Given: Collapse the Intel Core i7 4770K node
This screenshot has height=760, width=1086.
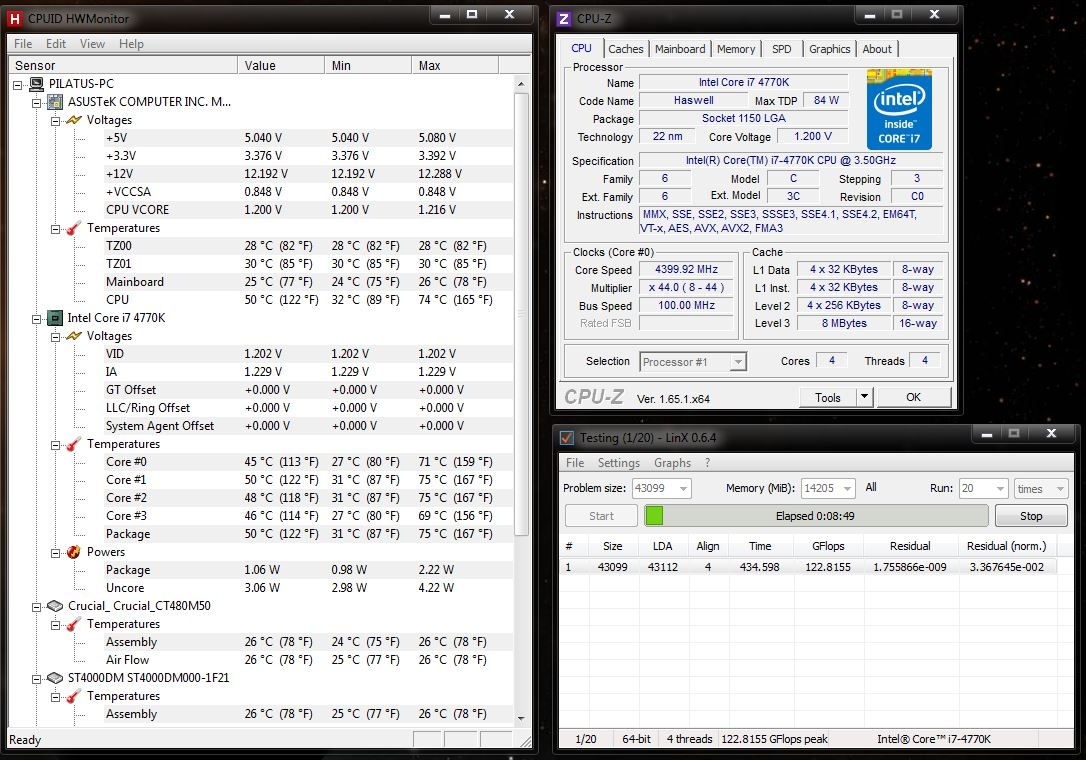Looking at the screenshot, I should [x=36, y=319].
